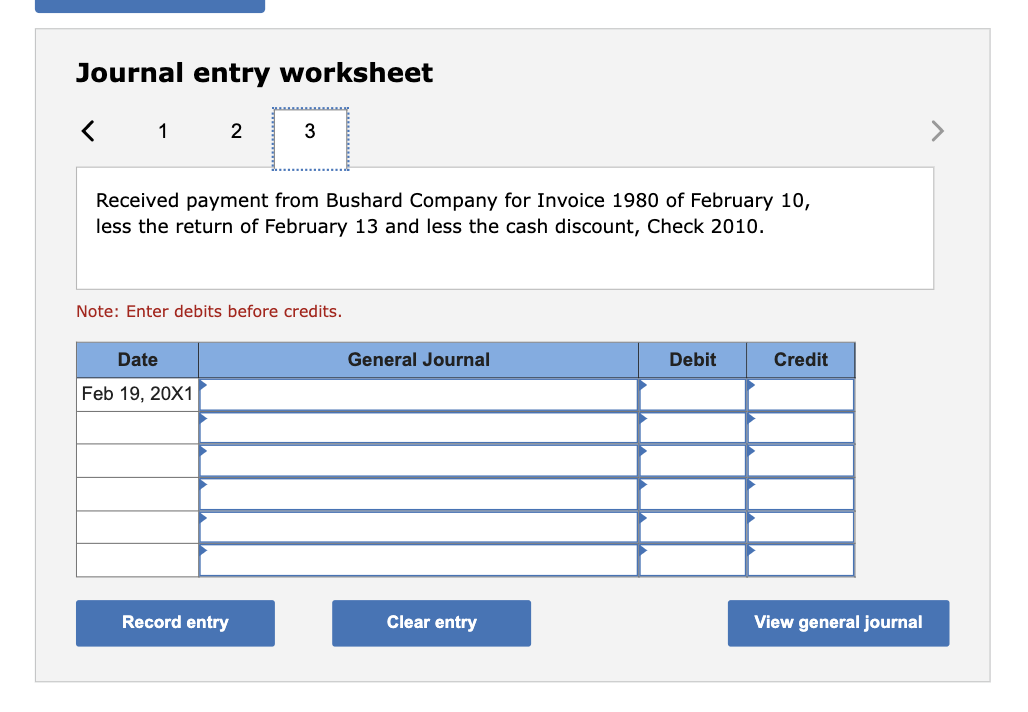Click the Clear entry button

point(431,623)
